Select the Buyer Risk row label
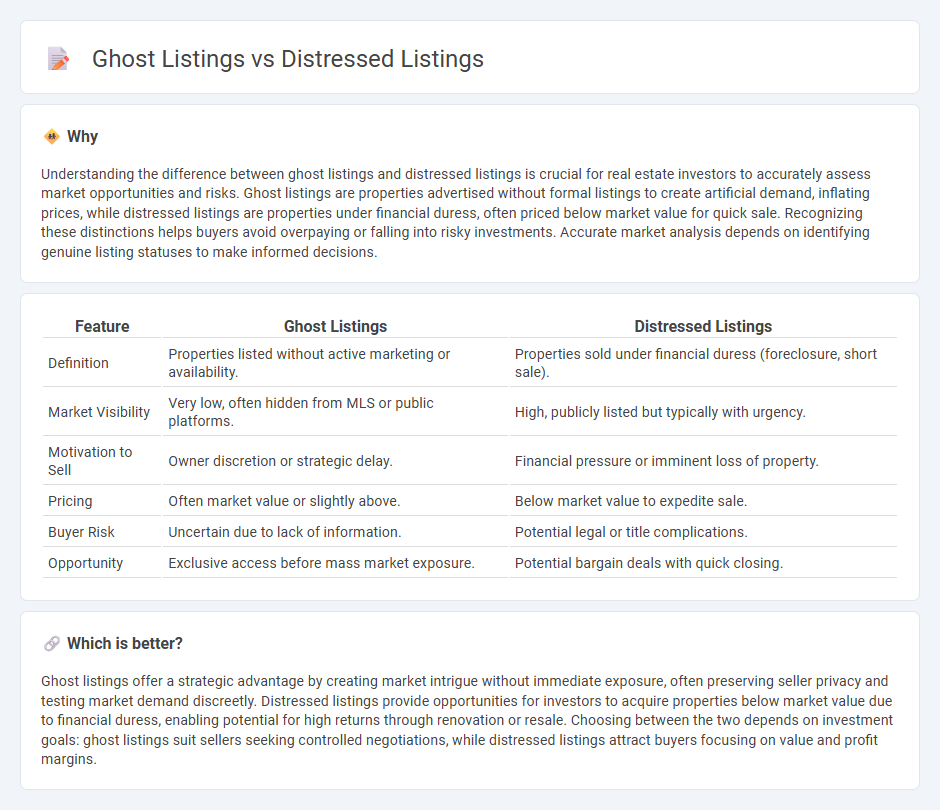 coord(81,532)
